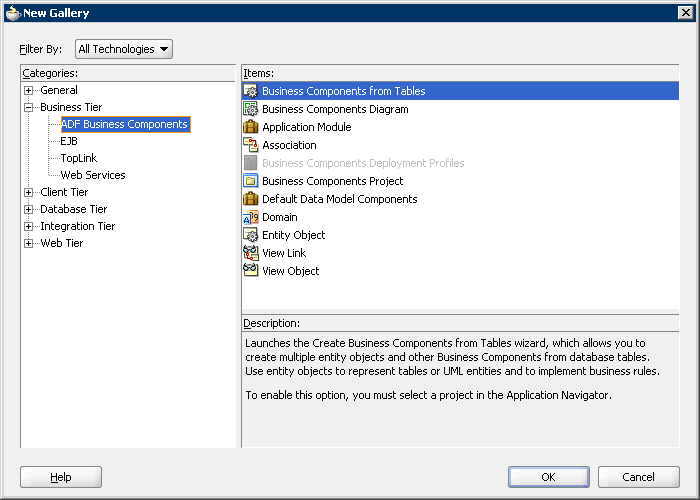
Task: Open the Filter By All Technologies dropdown
Action: point(124,49)
